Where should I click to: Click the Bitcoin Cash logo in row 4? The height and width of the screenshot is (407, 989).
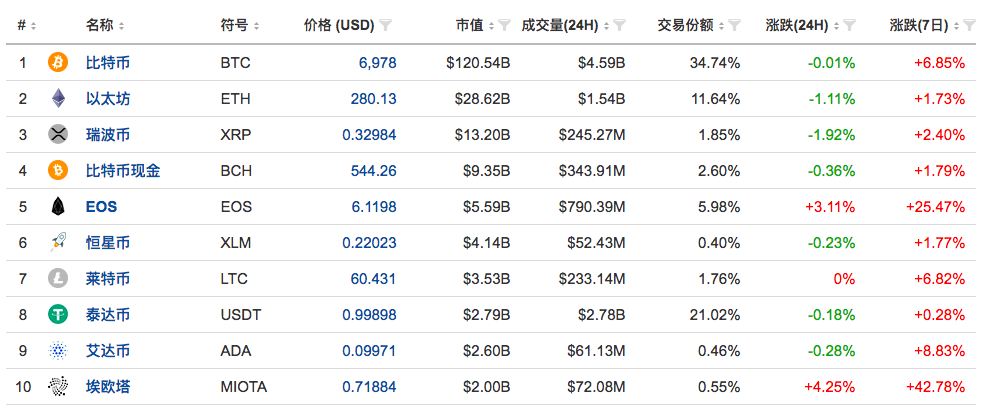point(58,171)
